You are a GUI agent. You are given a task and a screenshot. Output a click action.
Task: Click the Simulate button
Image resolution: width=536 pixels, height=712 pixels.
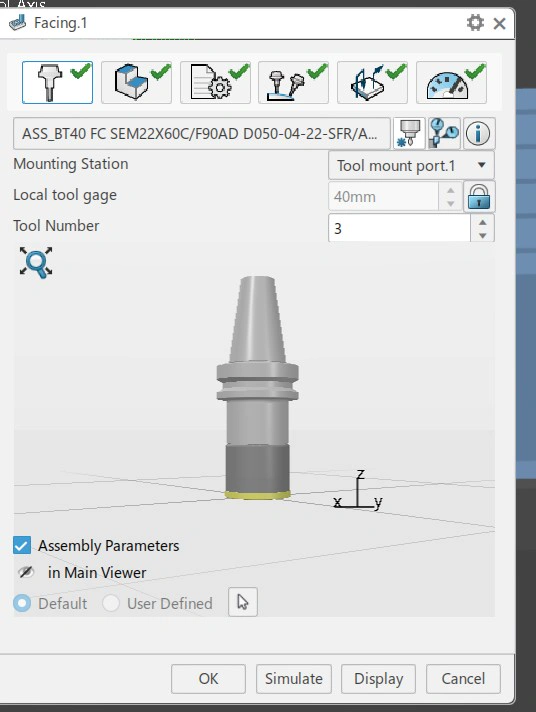(294, 679)
